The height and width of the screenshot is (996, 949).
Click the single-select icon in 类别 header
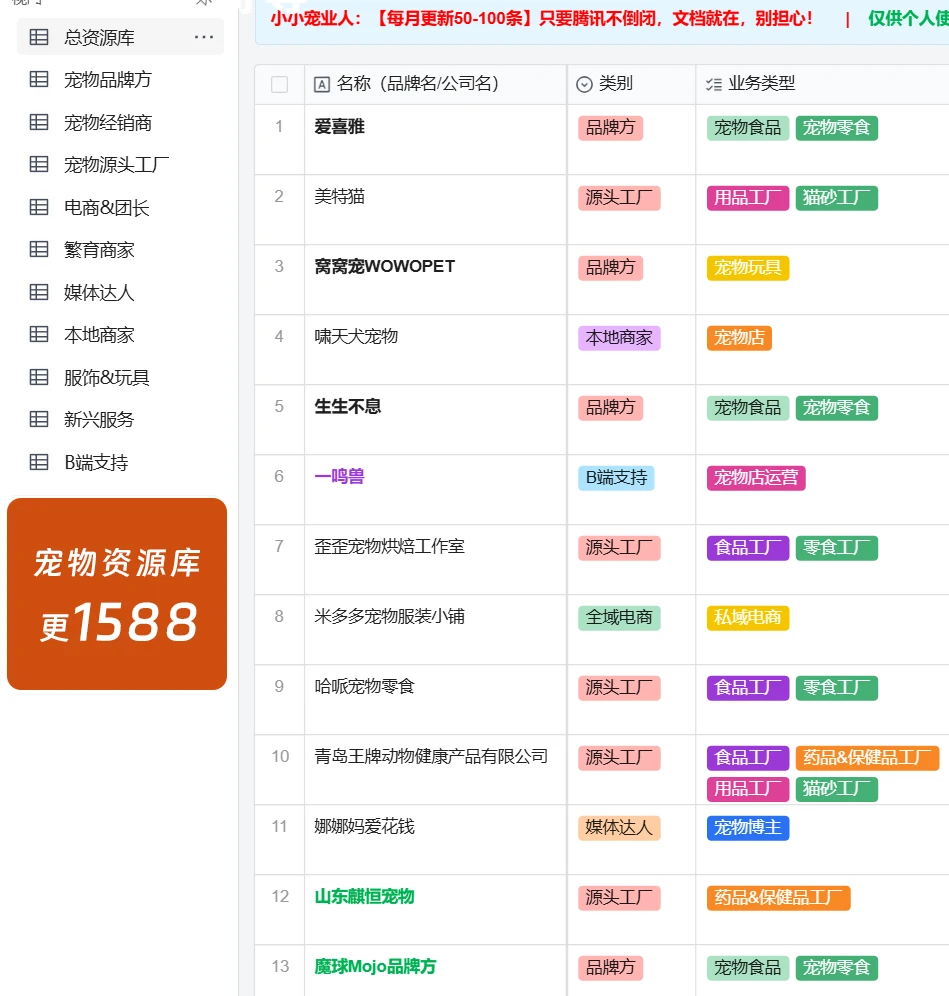(584, 84)
